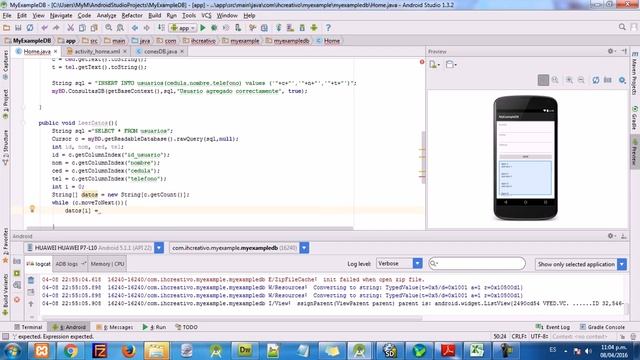Click the logcat search input field
Screen dimensions: 640x360
click(477, 264)
